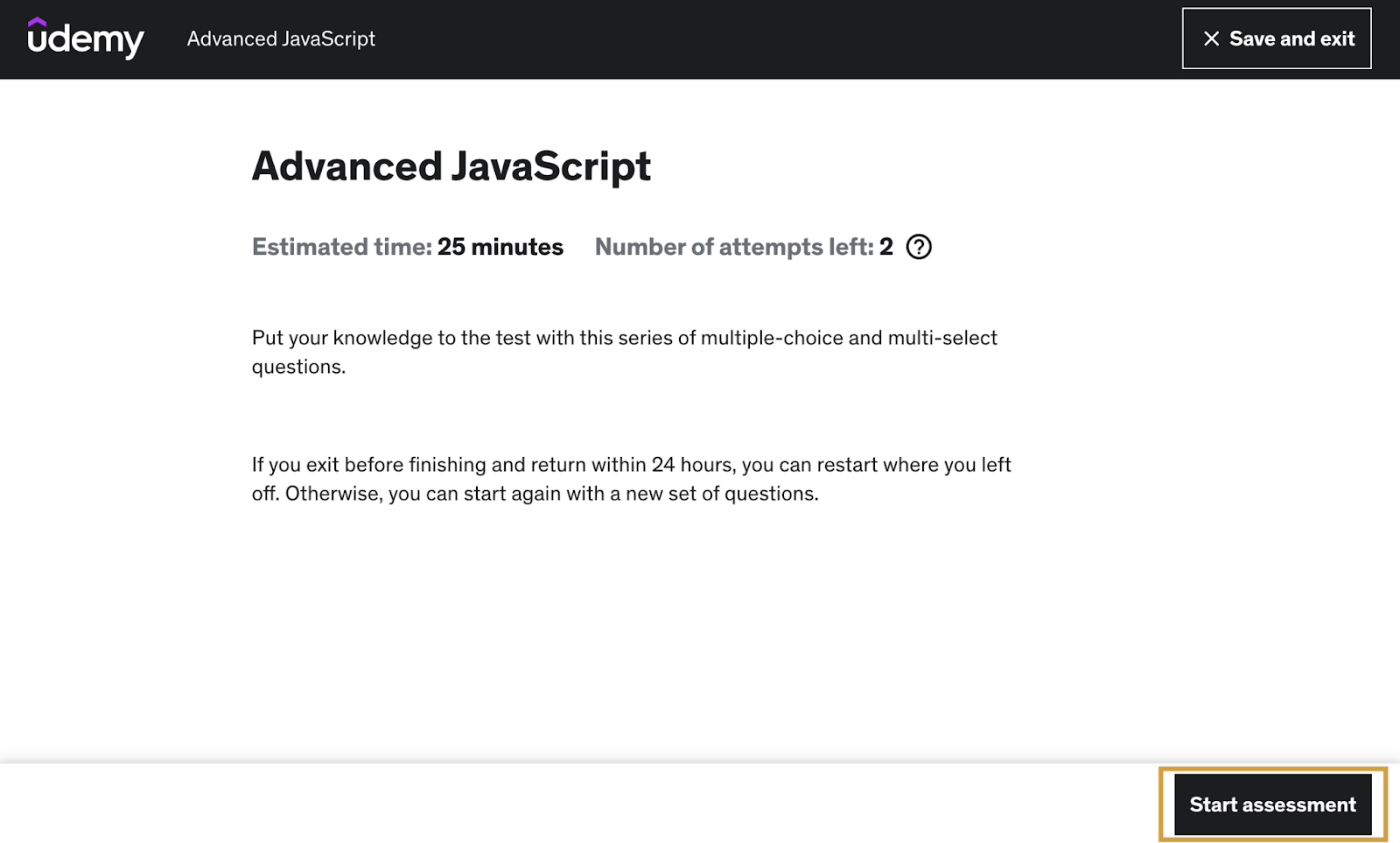Click the Advanced JavaScript title in top bar
Image resolution: width=1400 pixels, height=843 pixels.
coord(281,39)
